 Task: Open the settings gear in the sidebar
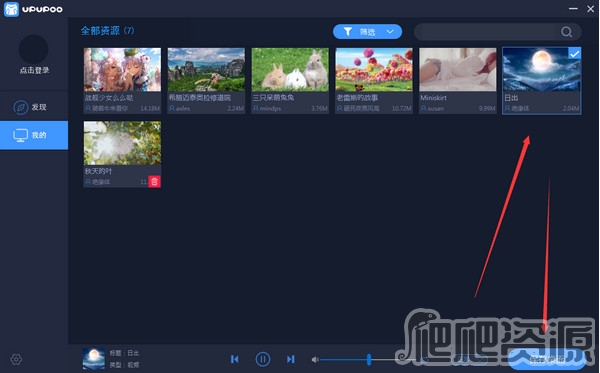[x=16, y=359]
